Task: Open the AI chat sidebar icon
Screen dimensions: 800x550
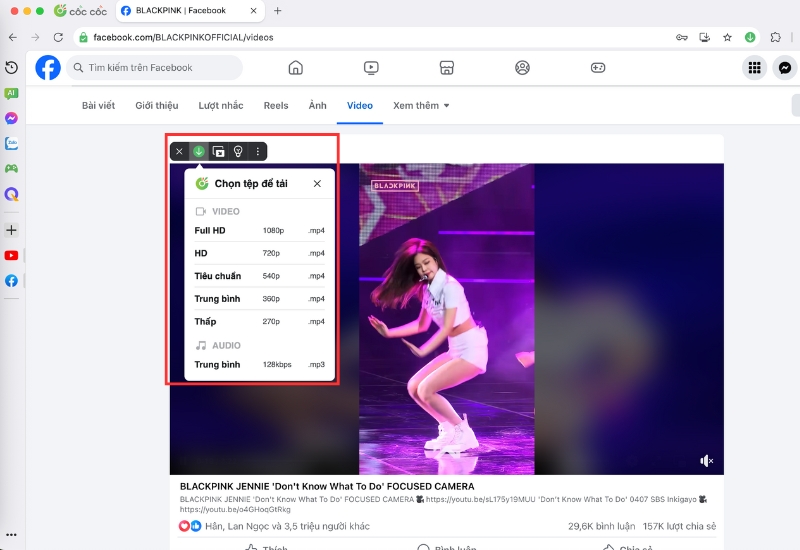Action: pyautogui.click(x=11, y=93)
